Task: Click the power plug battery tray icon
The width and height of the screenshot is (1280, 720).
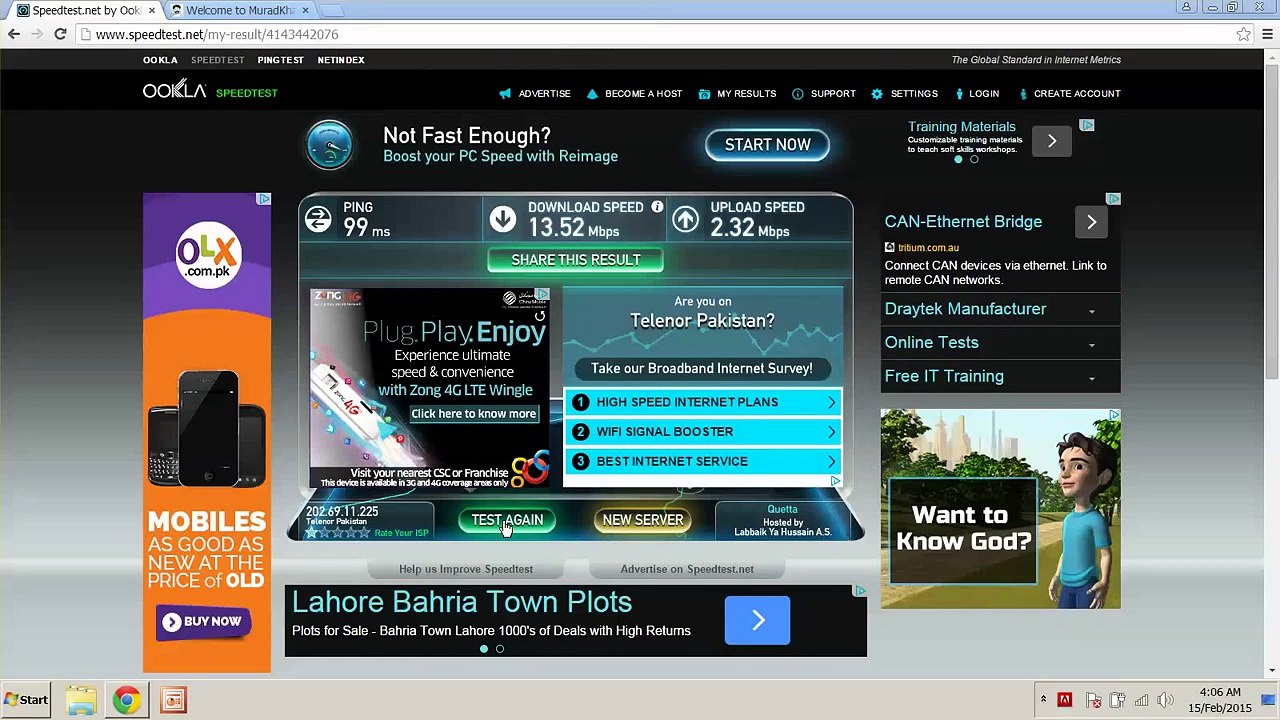Action: [1117, 700]
